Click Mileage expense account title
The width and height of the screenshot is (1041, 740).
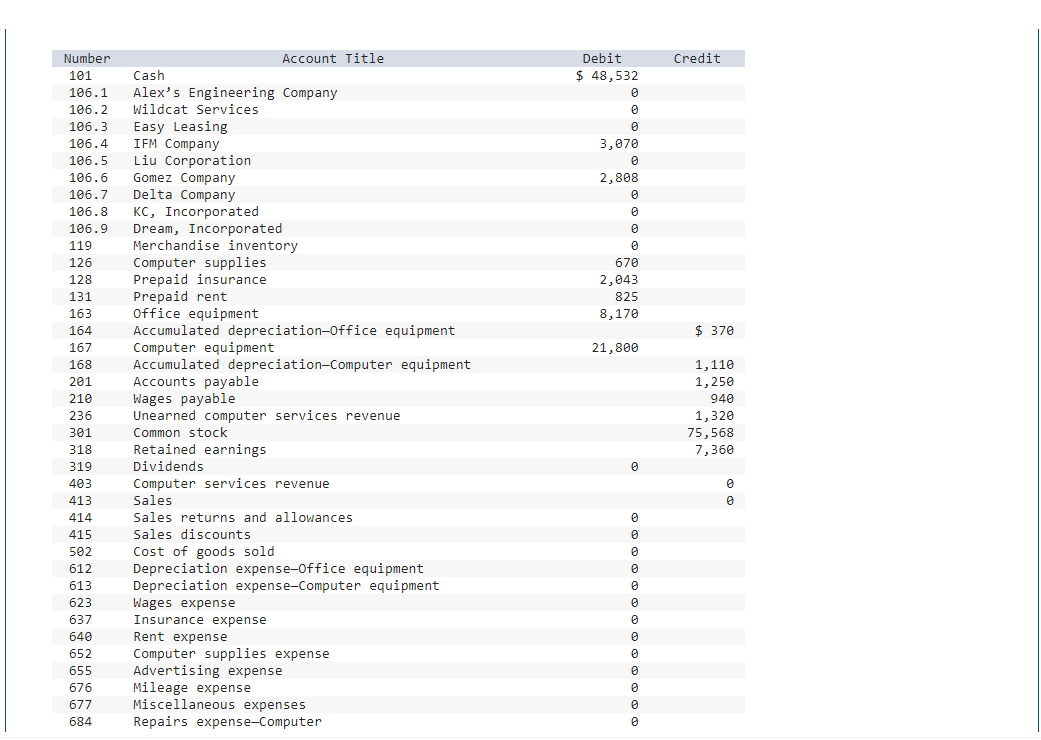click(192, 688)
